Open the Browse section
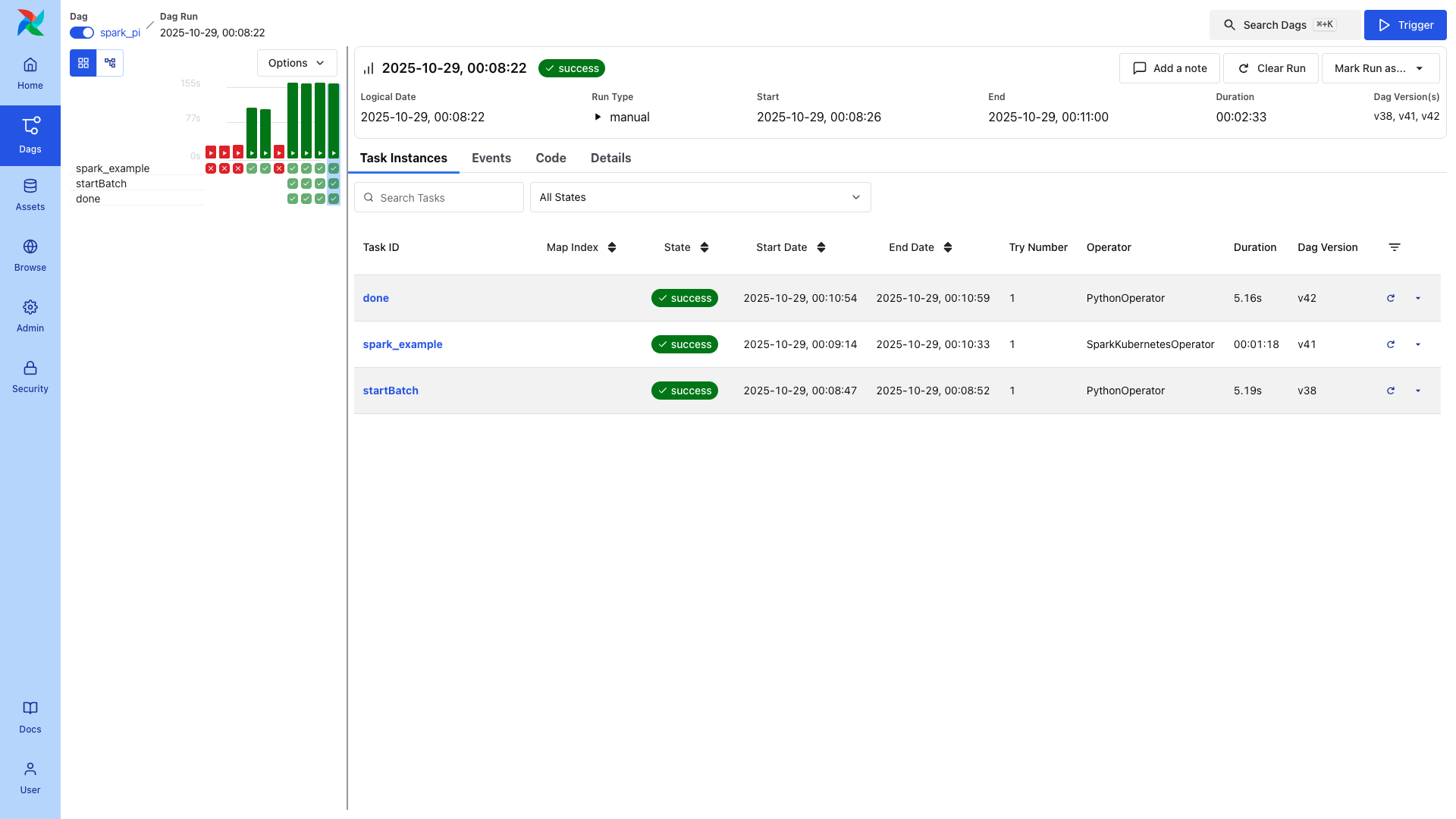The width and height of the screenshot is (1456, 819). click(30, 255)
